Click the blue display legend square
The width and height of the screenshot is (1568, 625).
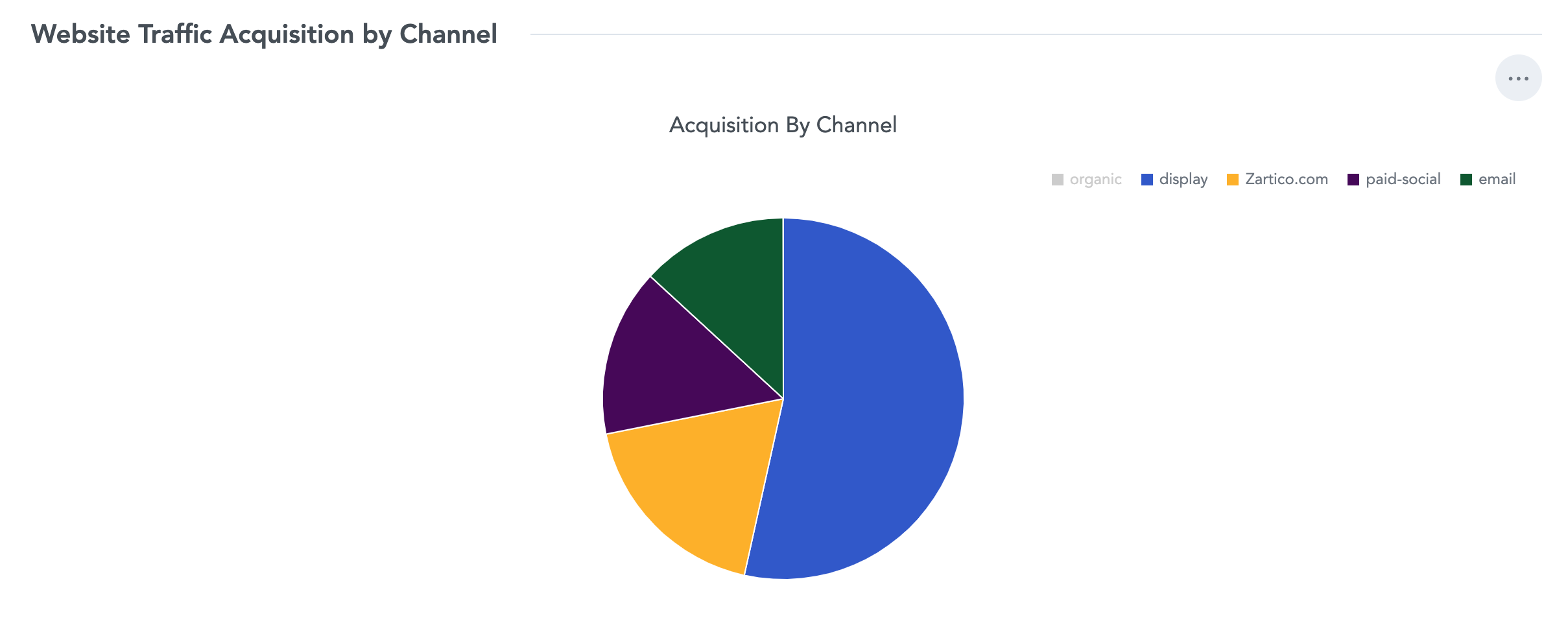1147,180
